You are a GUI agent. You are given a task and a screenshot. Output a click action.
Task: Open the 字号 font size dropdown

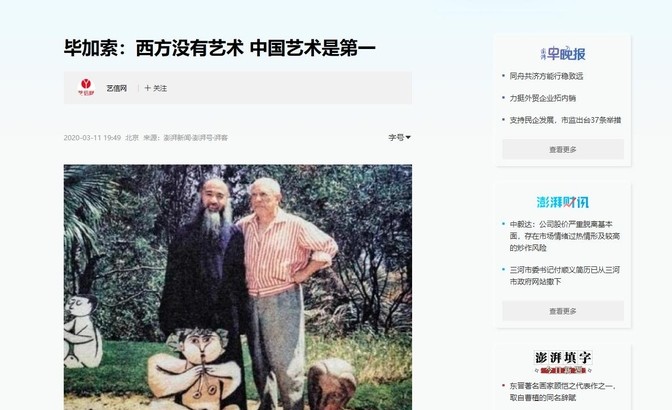pos(399,138)
